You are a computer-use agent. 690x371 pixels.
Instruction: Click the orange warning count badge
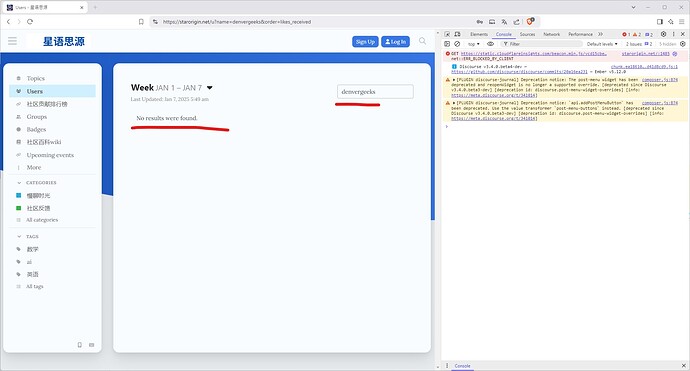[x=637, y=34]
